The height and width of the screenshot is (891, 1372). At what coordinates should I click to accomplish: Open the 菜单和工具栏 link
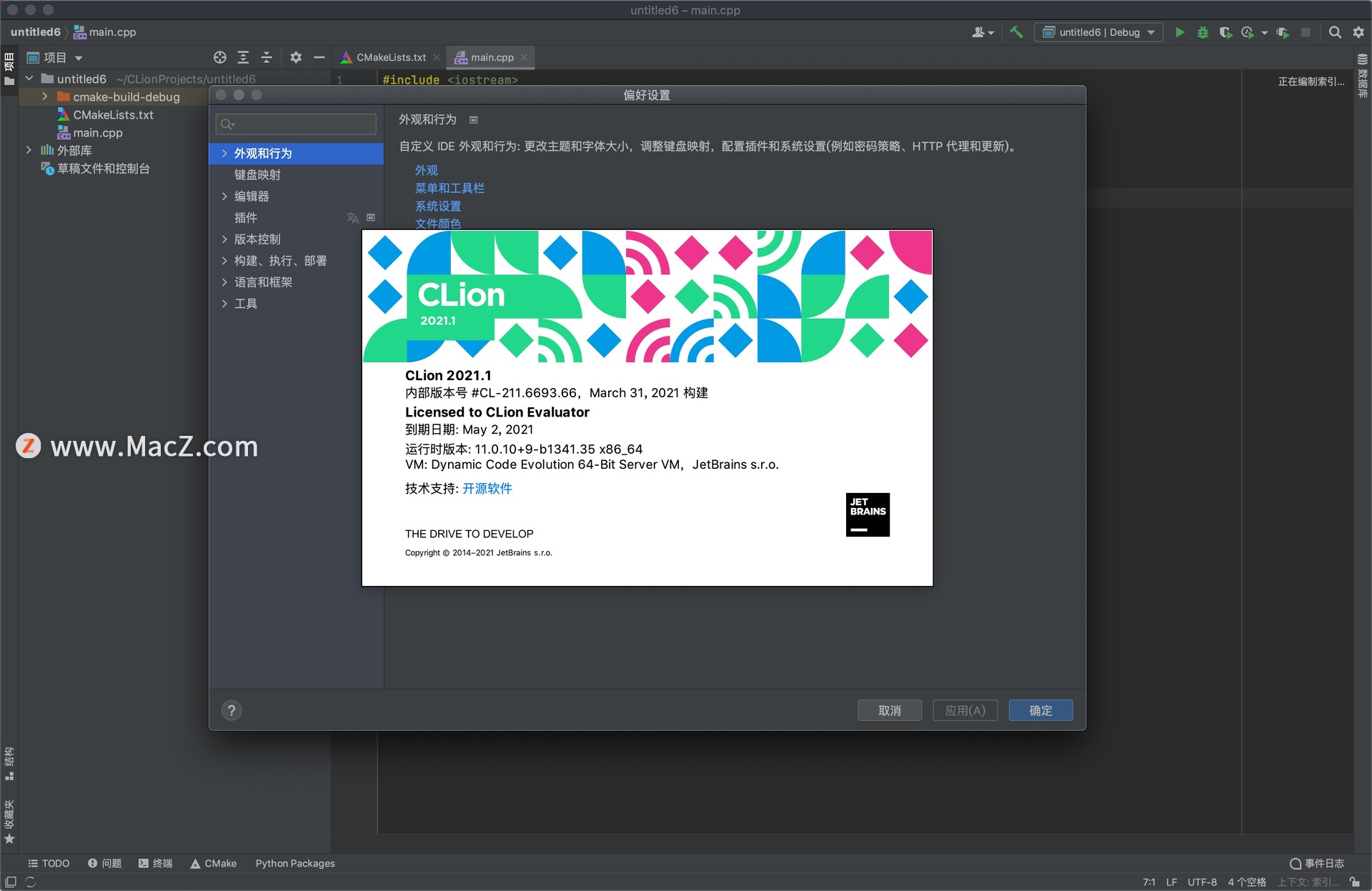click(x=449, y=188)
